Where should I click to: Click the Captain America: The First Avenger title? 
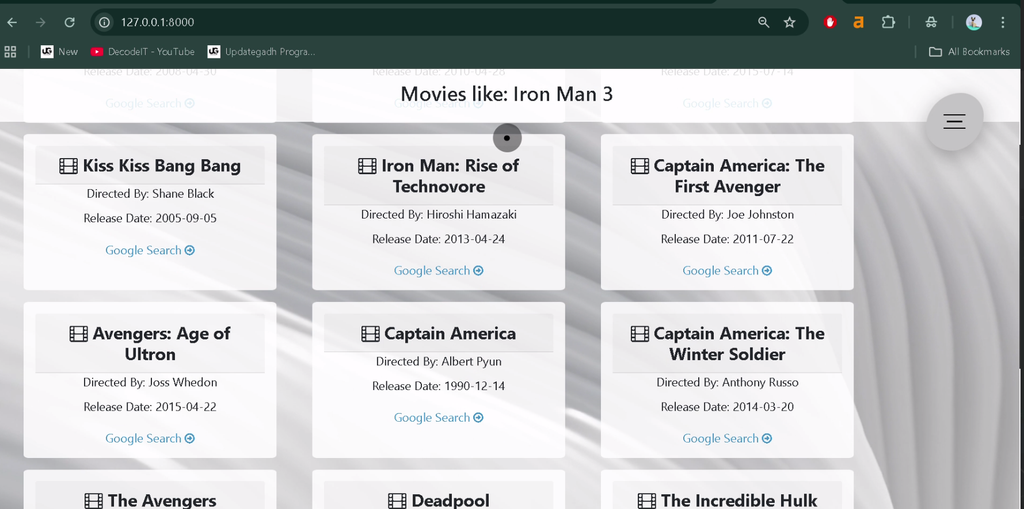tap(739, 176)
